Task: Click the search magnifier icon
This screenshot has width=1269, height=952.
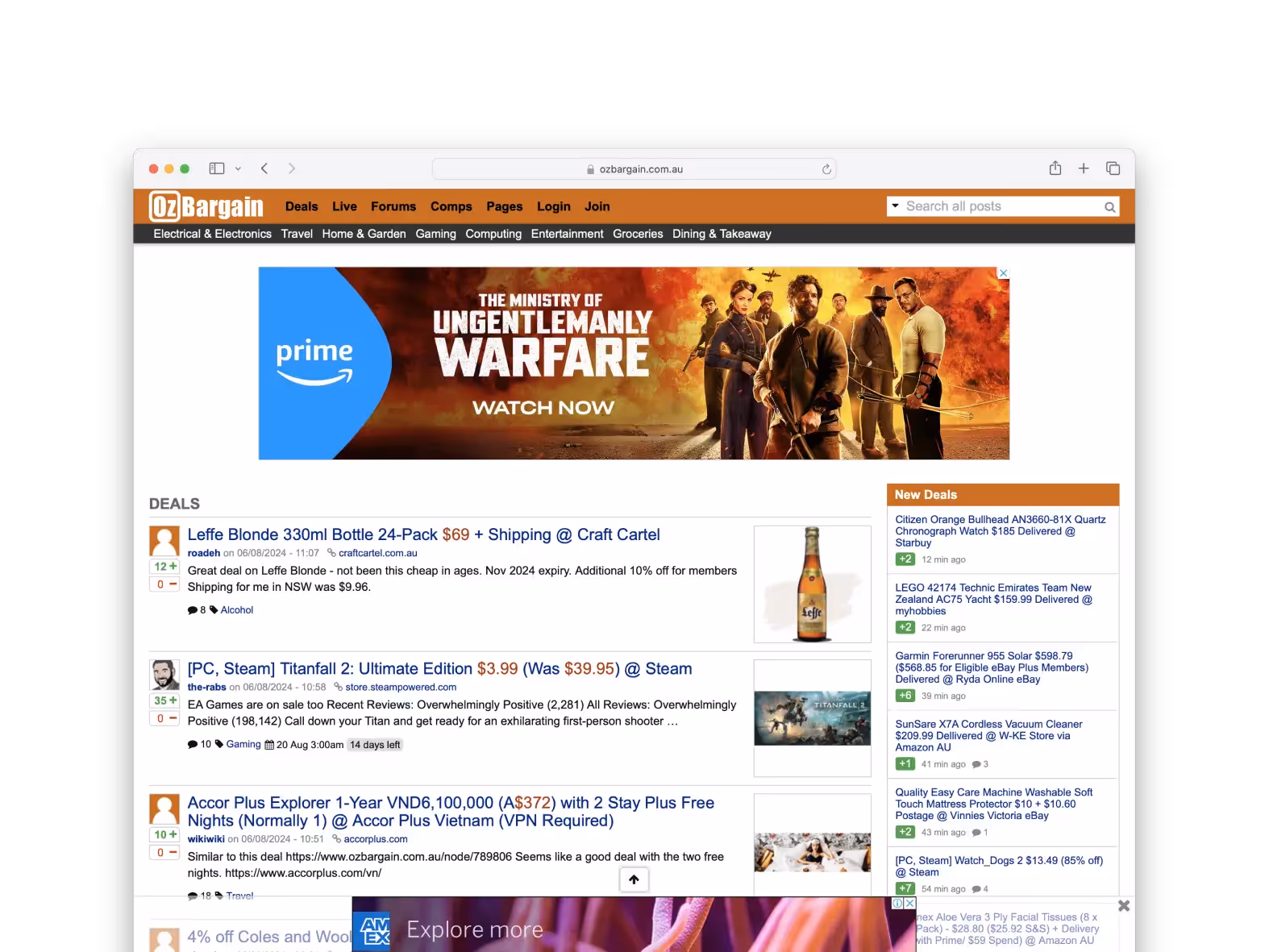Action: point(1110,207)
